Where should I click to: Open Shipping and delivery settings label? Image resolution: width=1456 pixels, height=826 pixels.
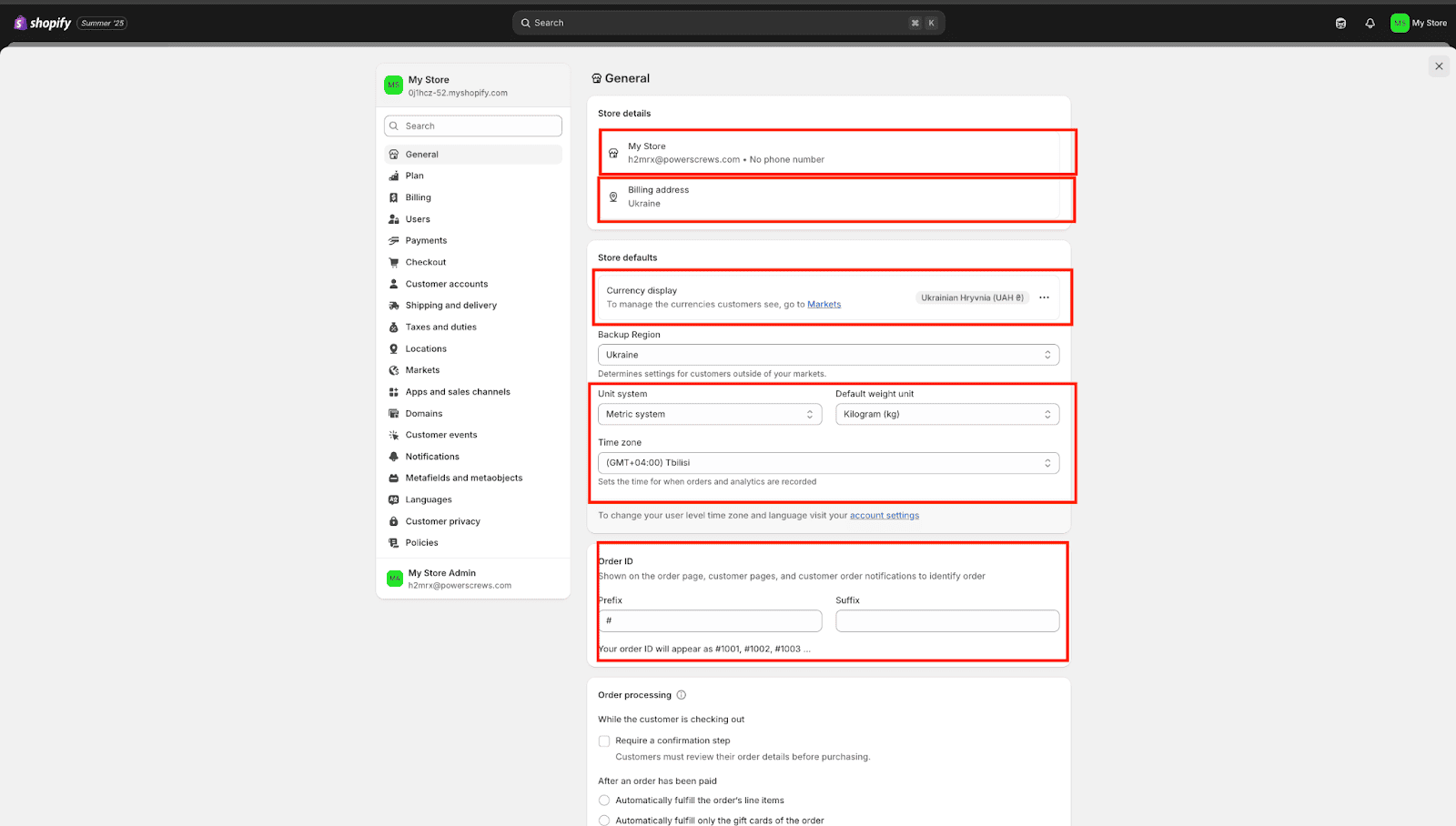[x=451, y=306]
